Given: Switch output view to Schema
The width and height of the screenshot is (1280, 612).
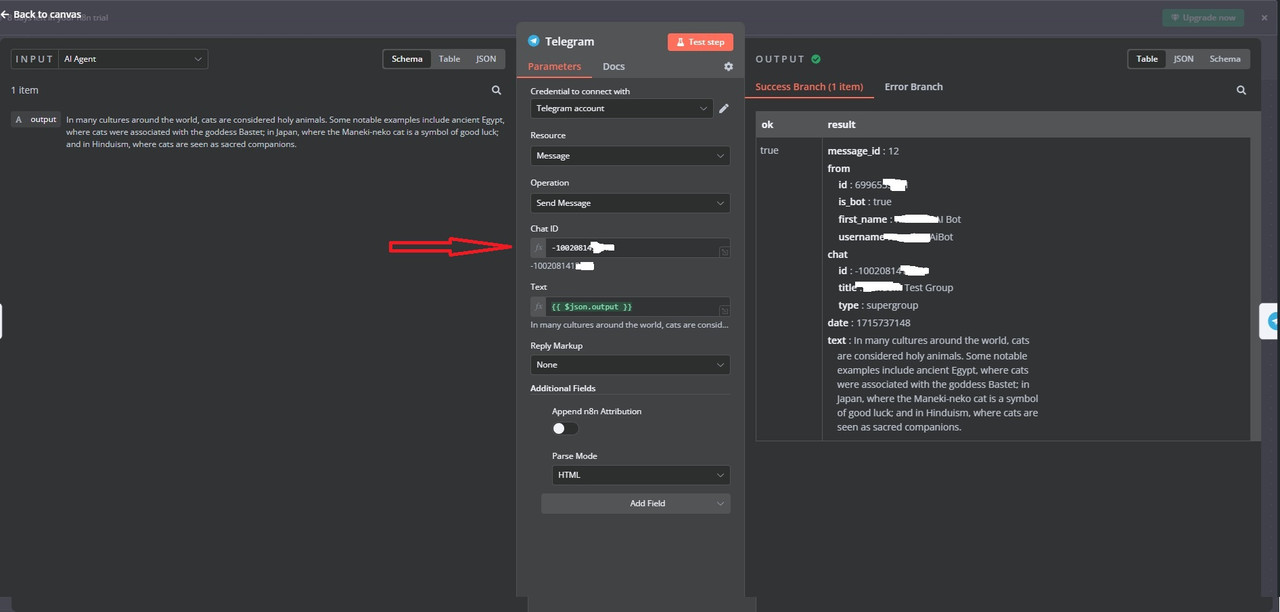Looking at the screenshot, I should coord(1225,59).
